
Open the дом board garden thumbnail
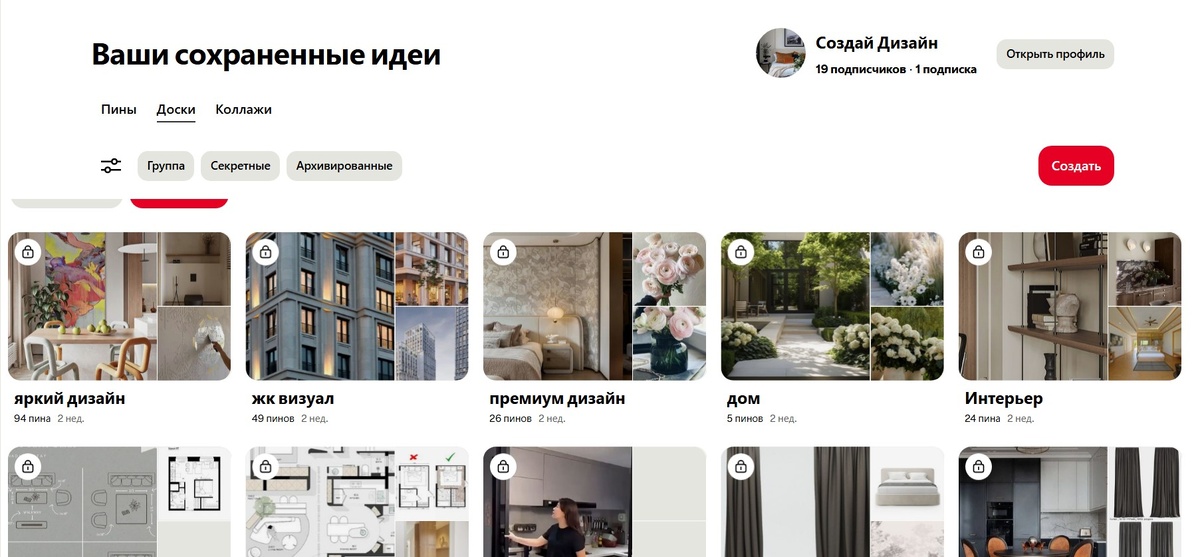[795, 306]
